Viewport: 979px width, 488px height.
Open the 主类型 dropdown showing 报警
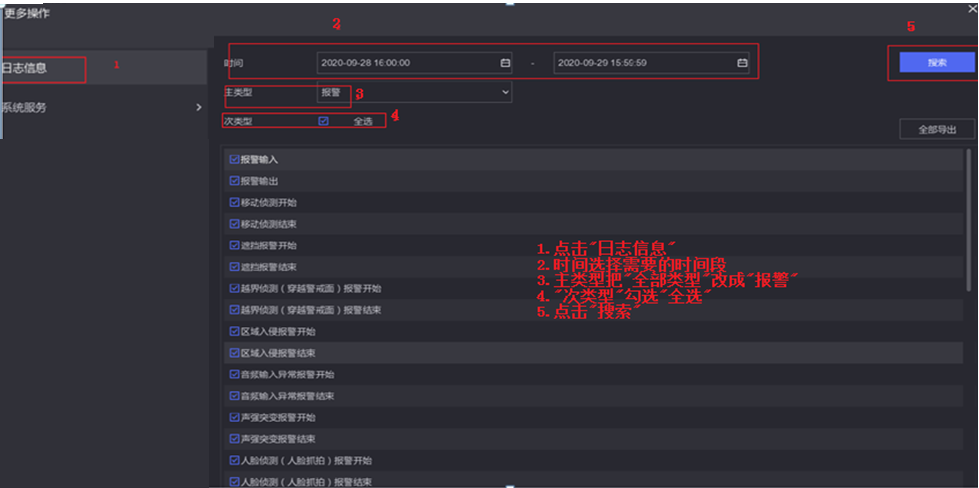pyautogui.click(x=415, y=92)
